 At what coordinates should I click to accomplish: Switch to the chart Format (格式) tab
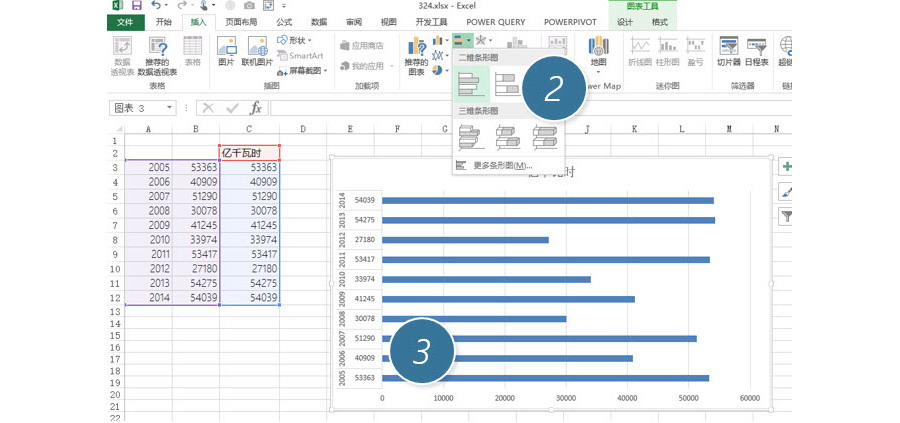660,22
